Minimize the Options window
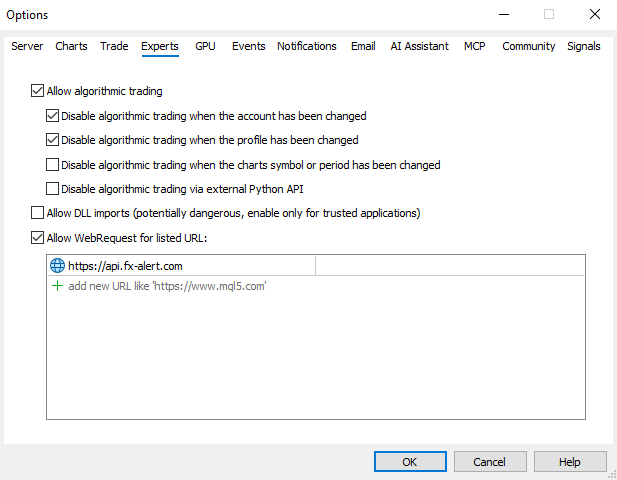Image resolution: width=617 pixels, height=480 pixels. tap(504, 15)
